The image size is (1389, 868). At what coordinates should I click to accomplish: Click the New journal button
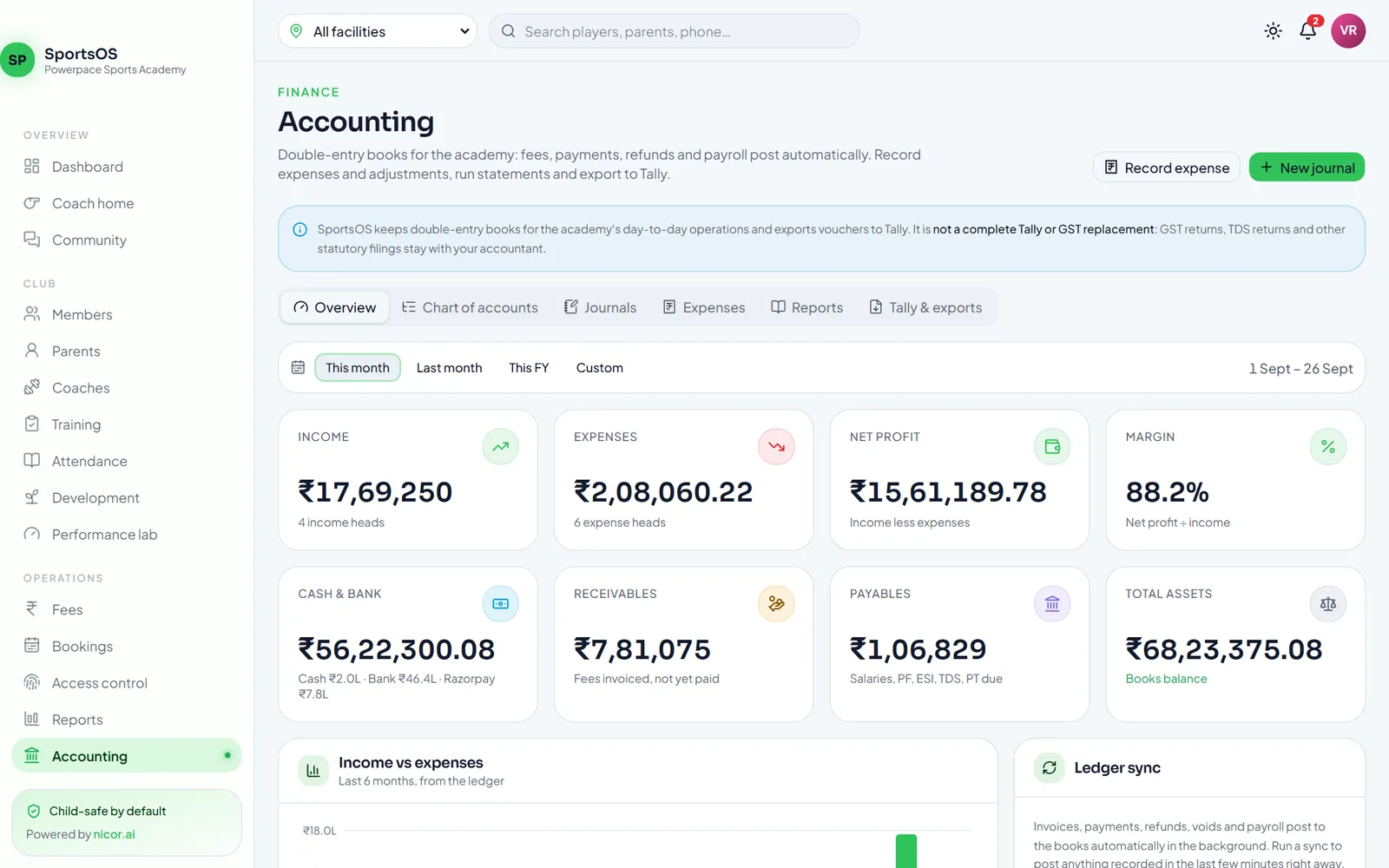pyautogui.click(x=1307, y=168)
